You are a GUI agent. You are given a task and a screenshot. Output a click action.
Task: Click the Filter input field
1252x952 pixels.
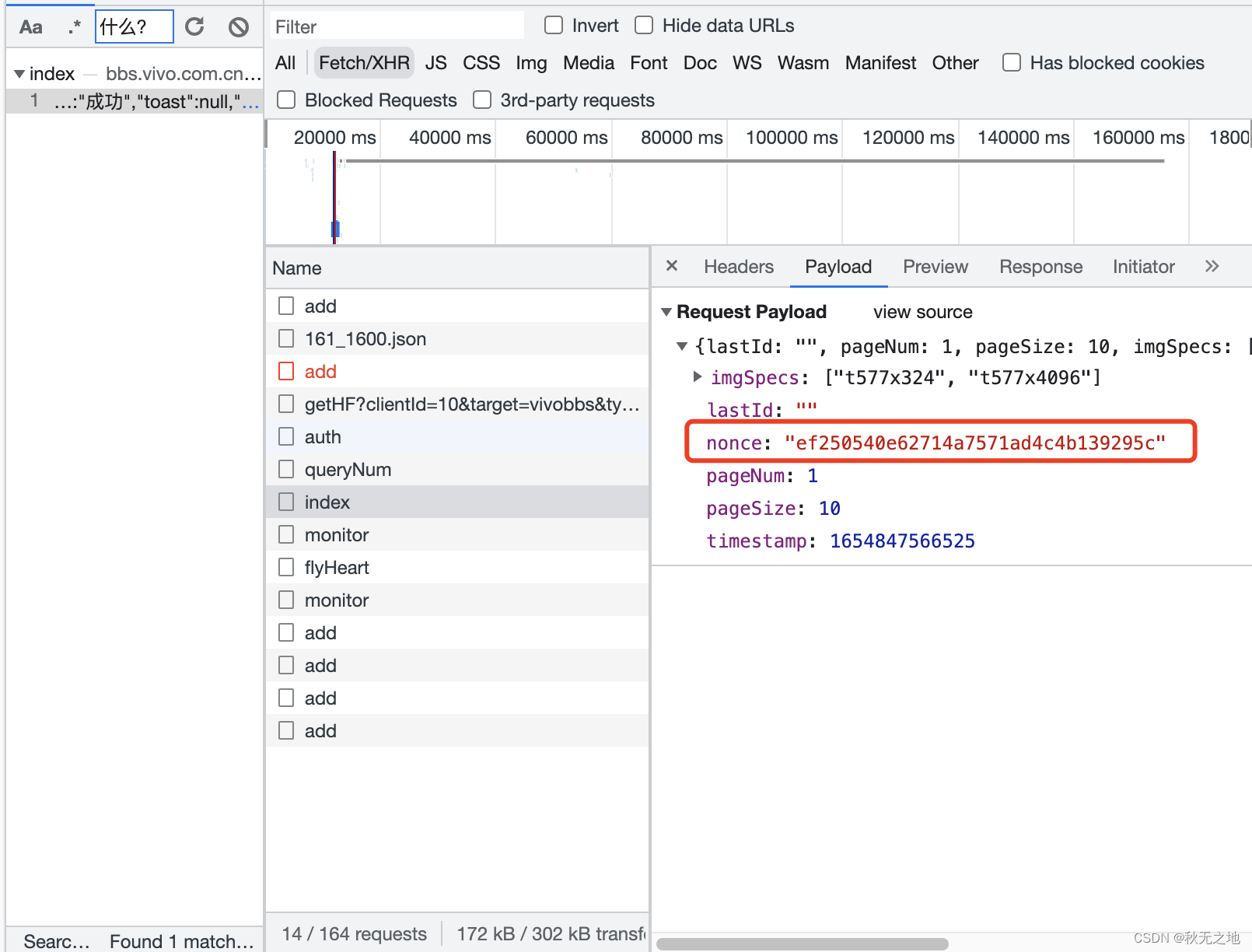coord(397,26)
